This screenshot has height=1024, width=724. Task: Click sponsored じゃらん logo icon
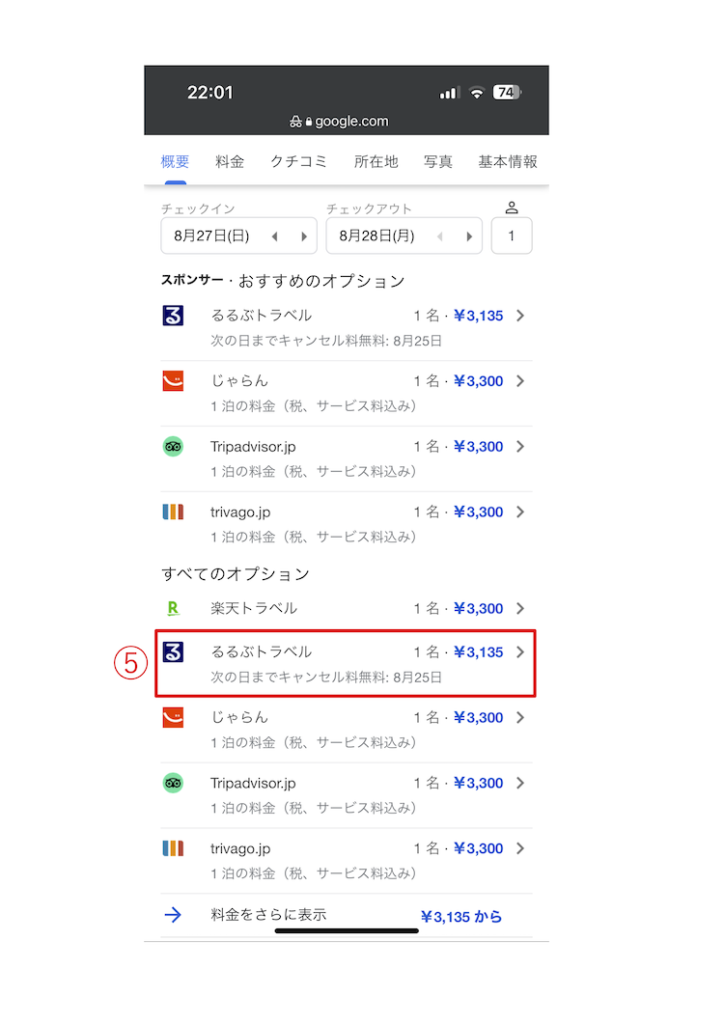(x=173, y=381)
